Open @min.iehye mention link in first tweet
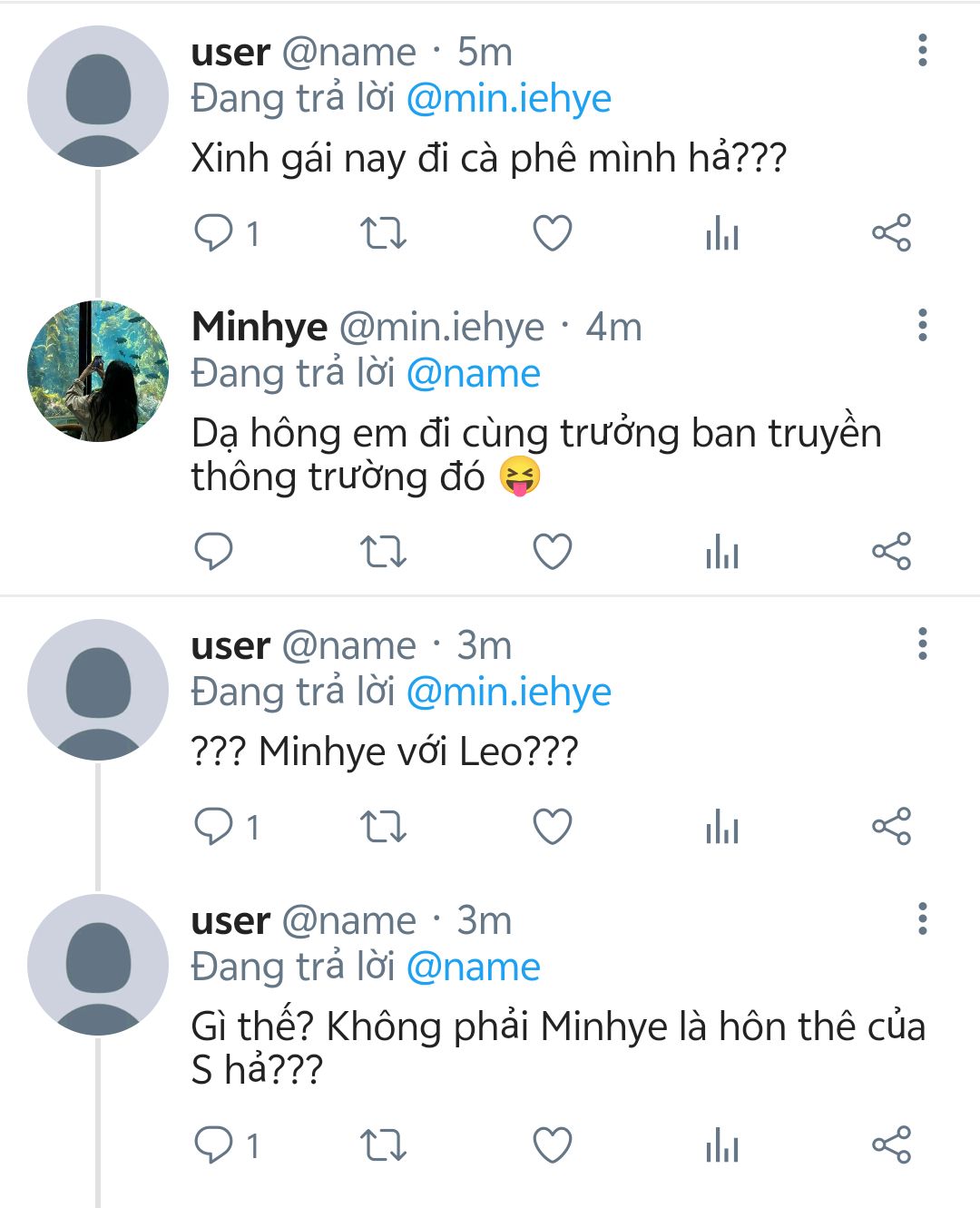The width and height of the screenshot is (980, 1208). (x=508, y=99)
